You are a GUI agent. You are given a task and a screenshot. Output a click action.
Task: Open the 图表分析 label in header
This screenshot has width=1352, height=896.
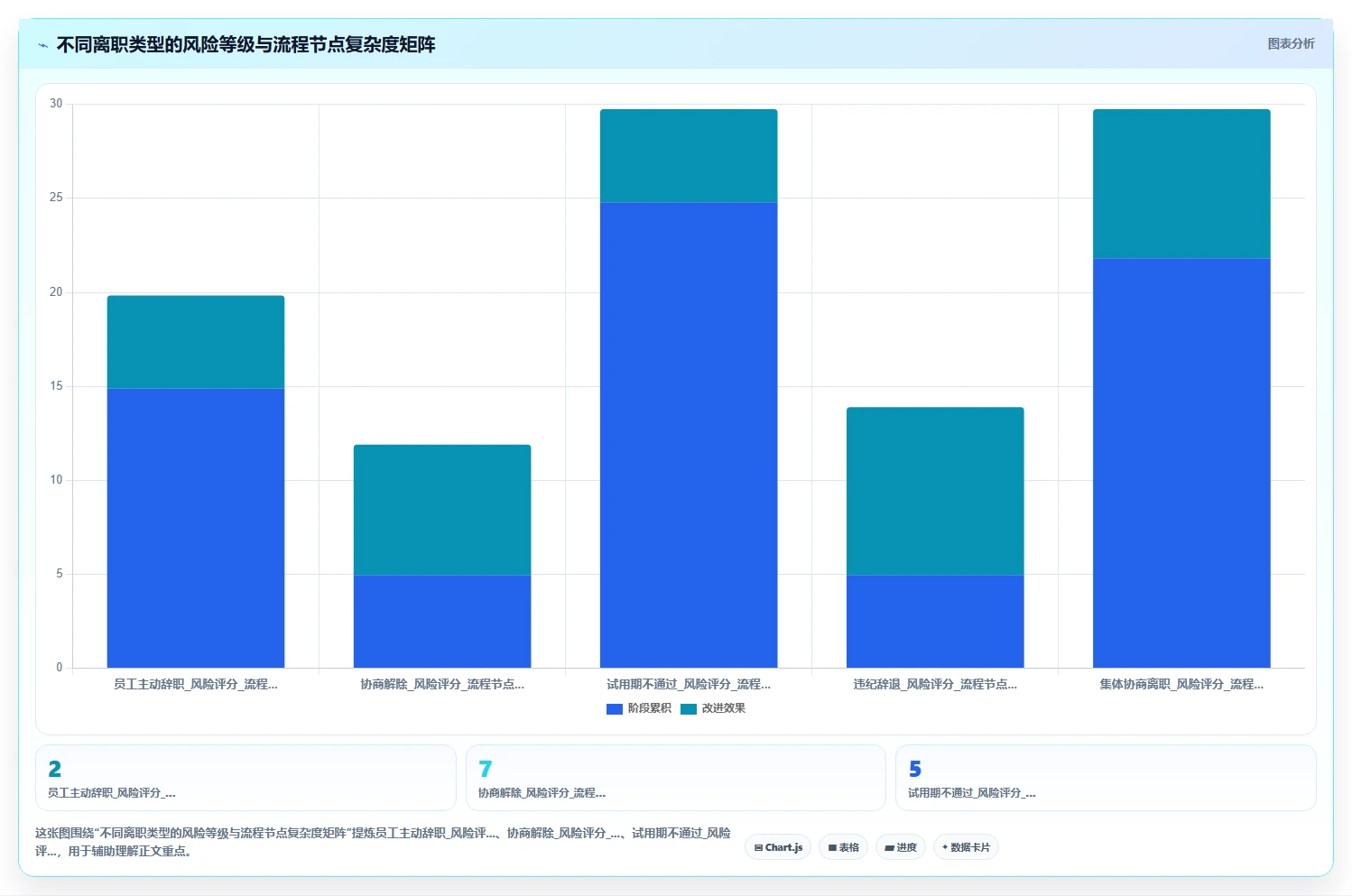(x=1291, y=43)
